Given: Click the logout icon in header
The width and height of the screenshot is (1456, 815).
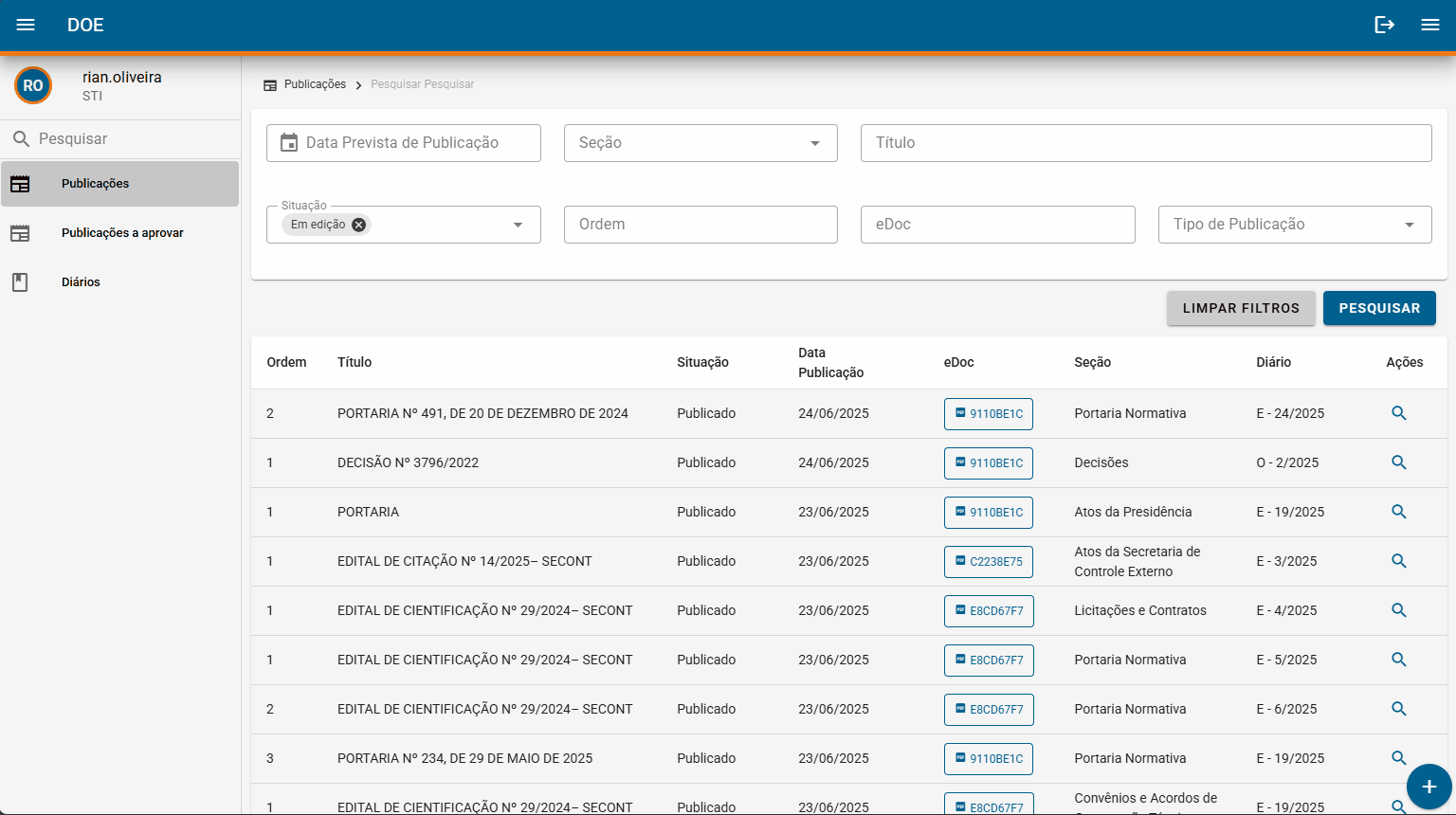Looking at the screenshot, I should click(1385, 25).
